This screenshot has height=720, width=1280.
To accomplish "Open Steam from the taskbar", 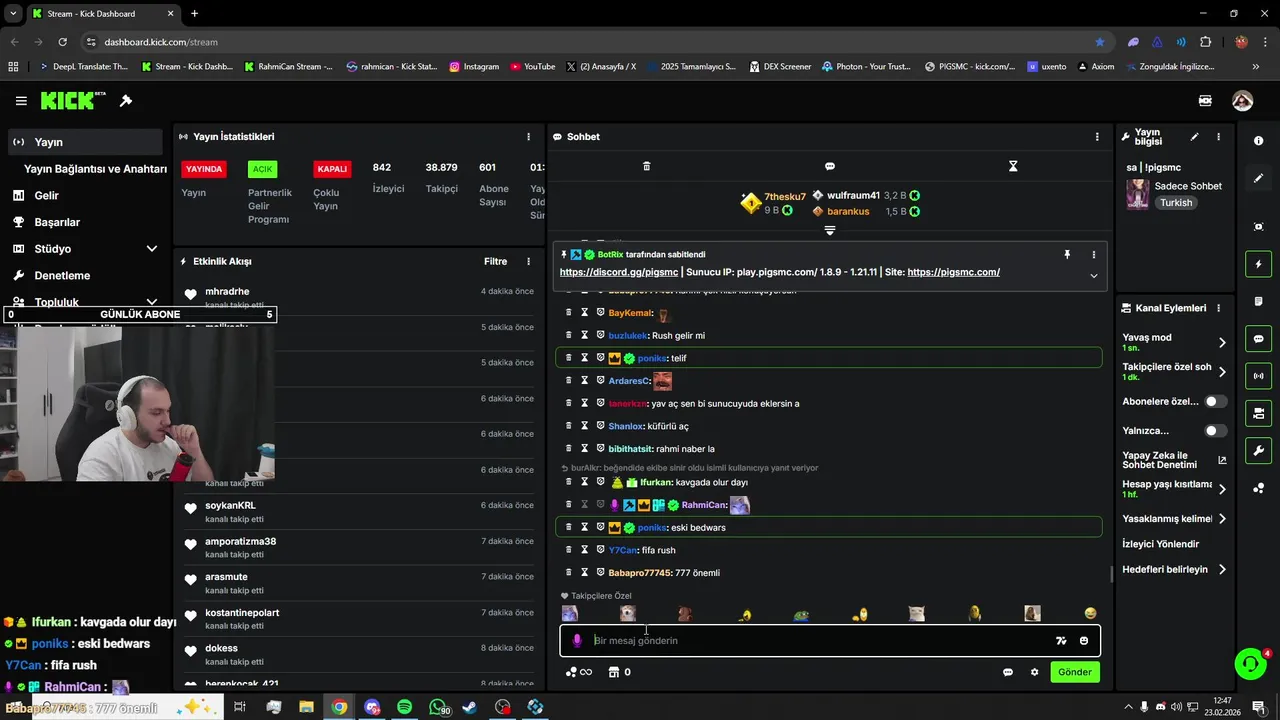I will (469, 707).
